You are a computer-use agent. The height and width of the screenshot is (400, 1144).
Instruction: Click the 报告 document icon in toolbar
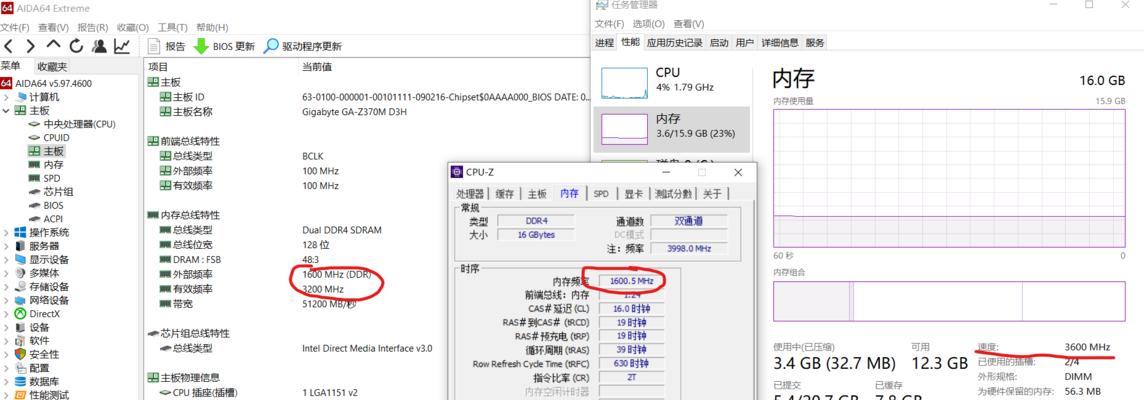click(x=154, y=46)
